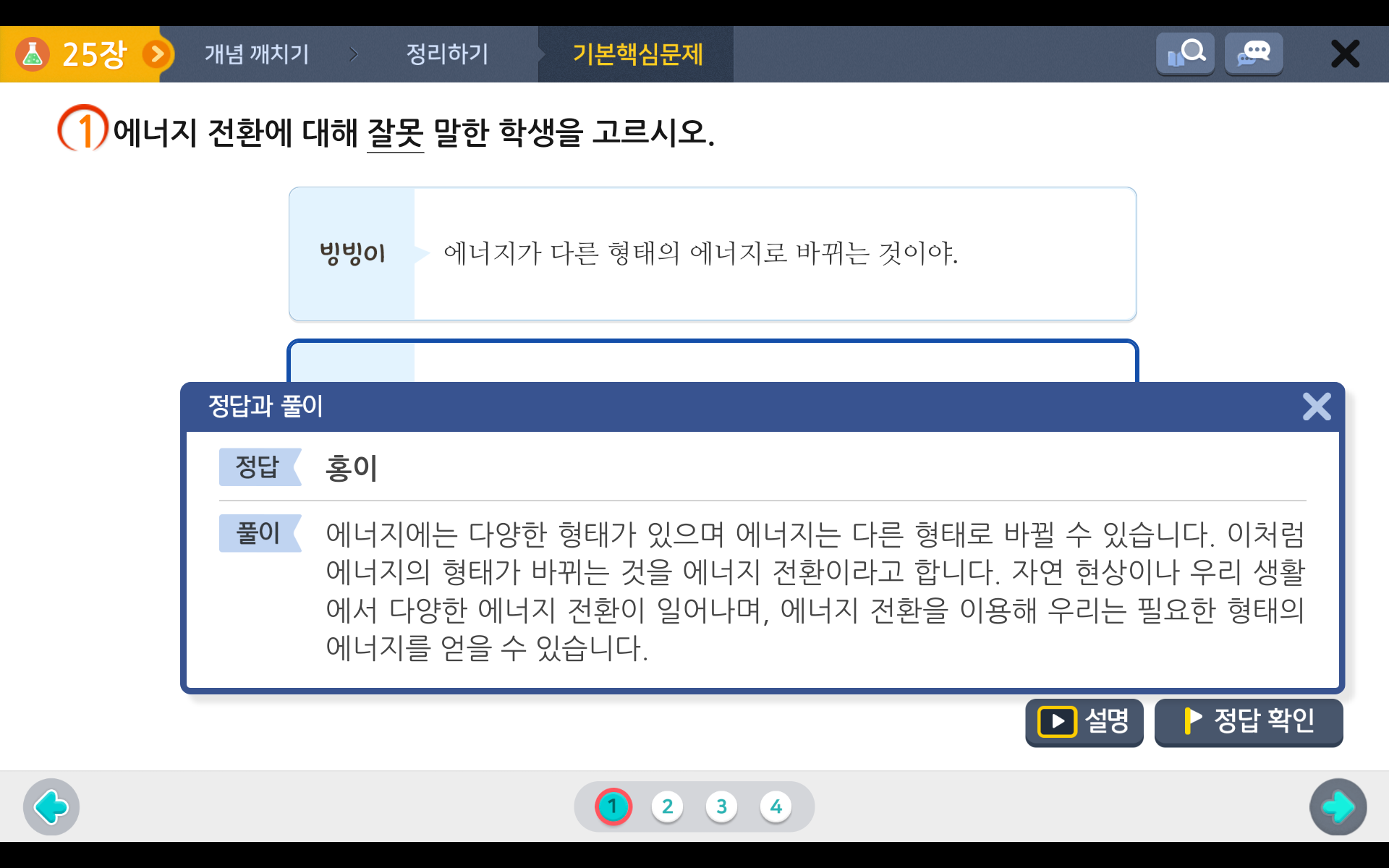Open the magnifier search icon in header

(1184, 54)
